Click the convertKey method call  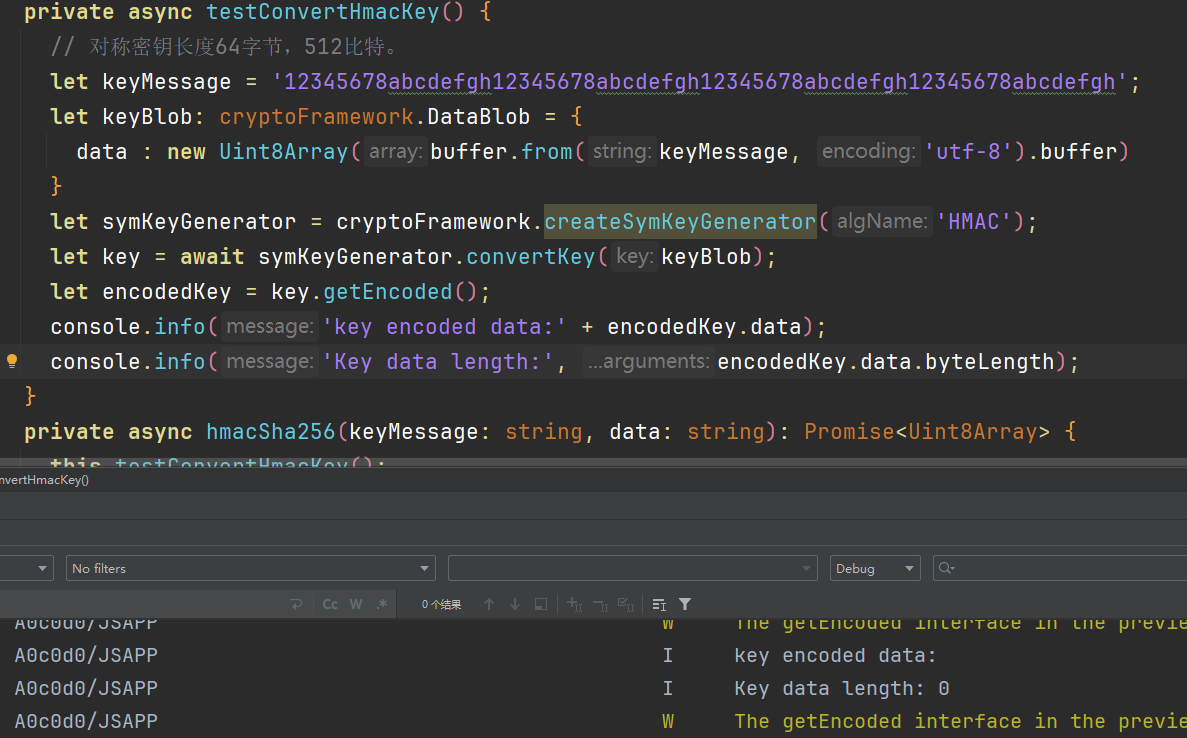point(531,257)
